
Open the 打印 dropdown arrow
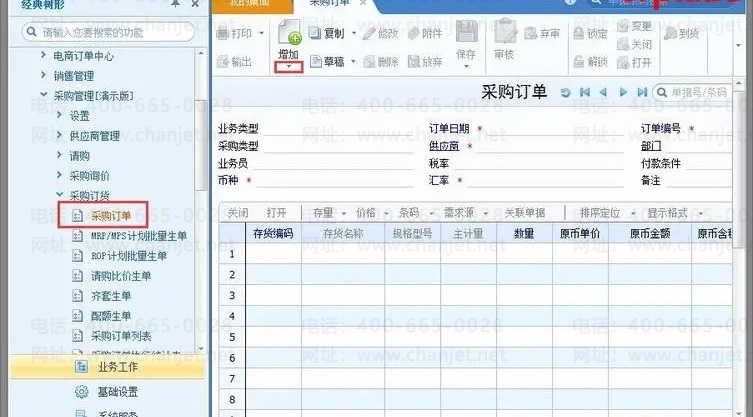[x=262, y=34]
